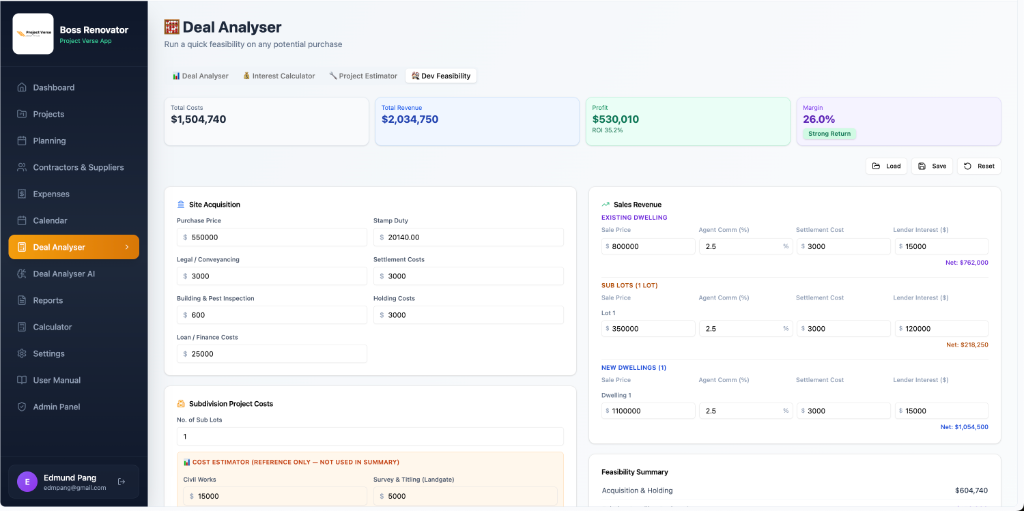Click the Stamp Duty input field

coord(468,237)
